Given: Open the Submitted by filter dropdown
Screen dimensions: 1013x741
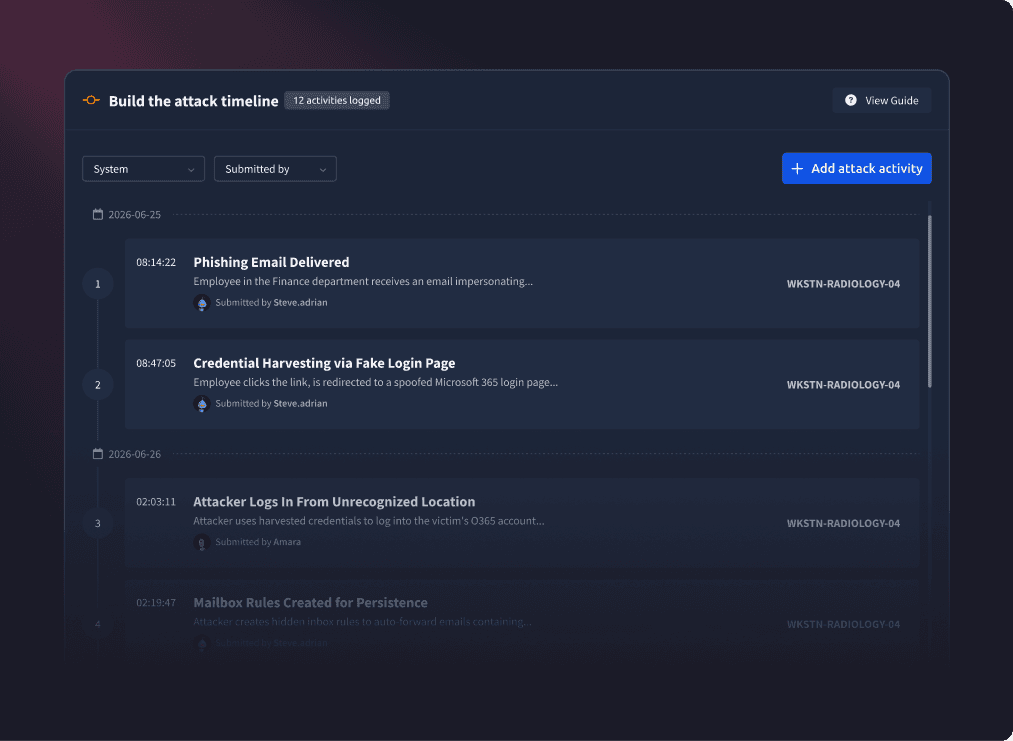Looking at the screenshot, I should [x=275, y=169].
